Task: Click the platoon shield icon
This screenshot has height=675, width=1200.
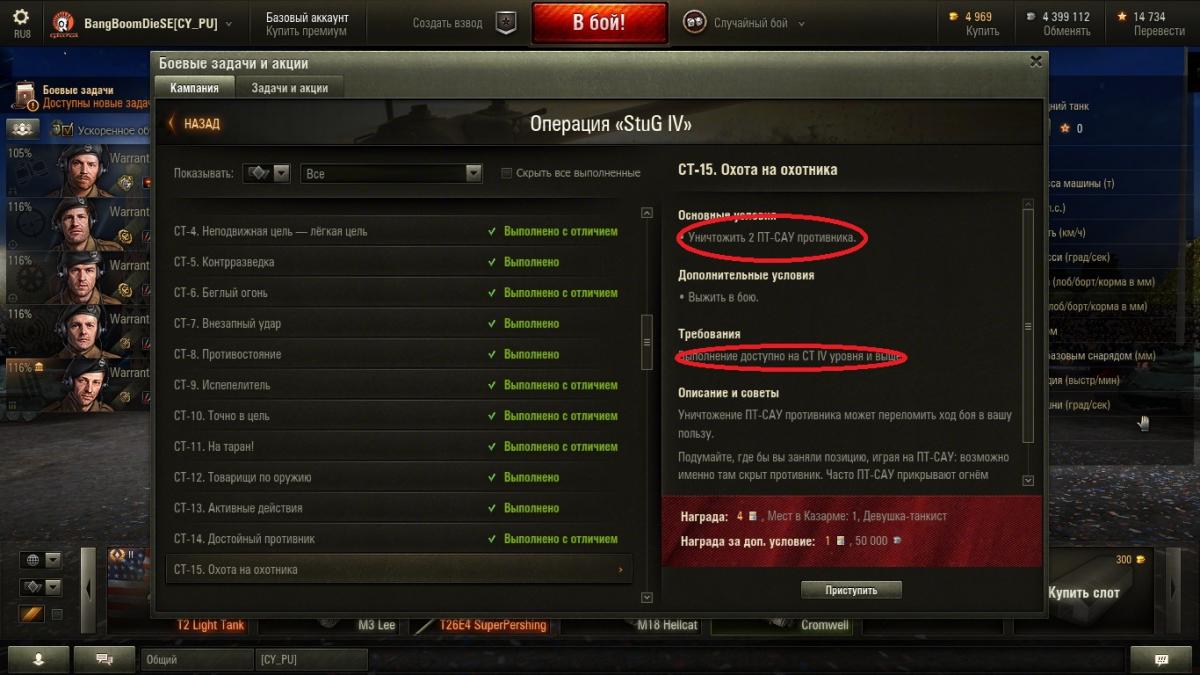Action: (506, 23)
